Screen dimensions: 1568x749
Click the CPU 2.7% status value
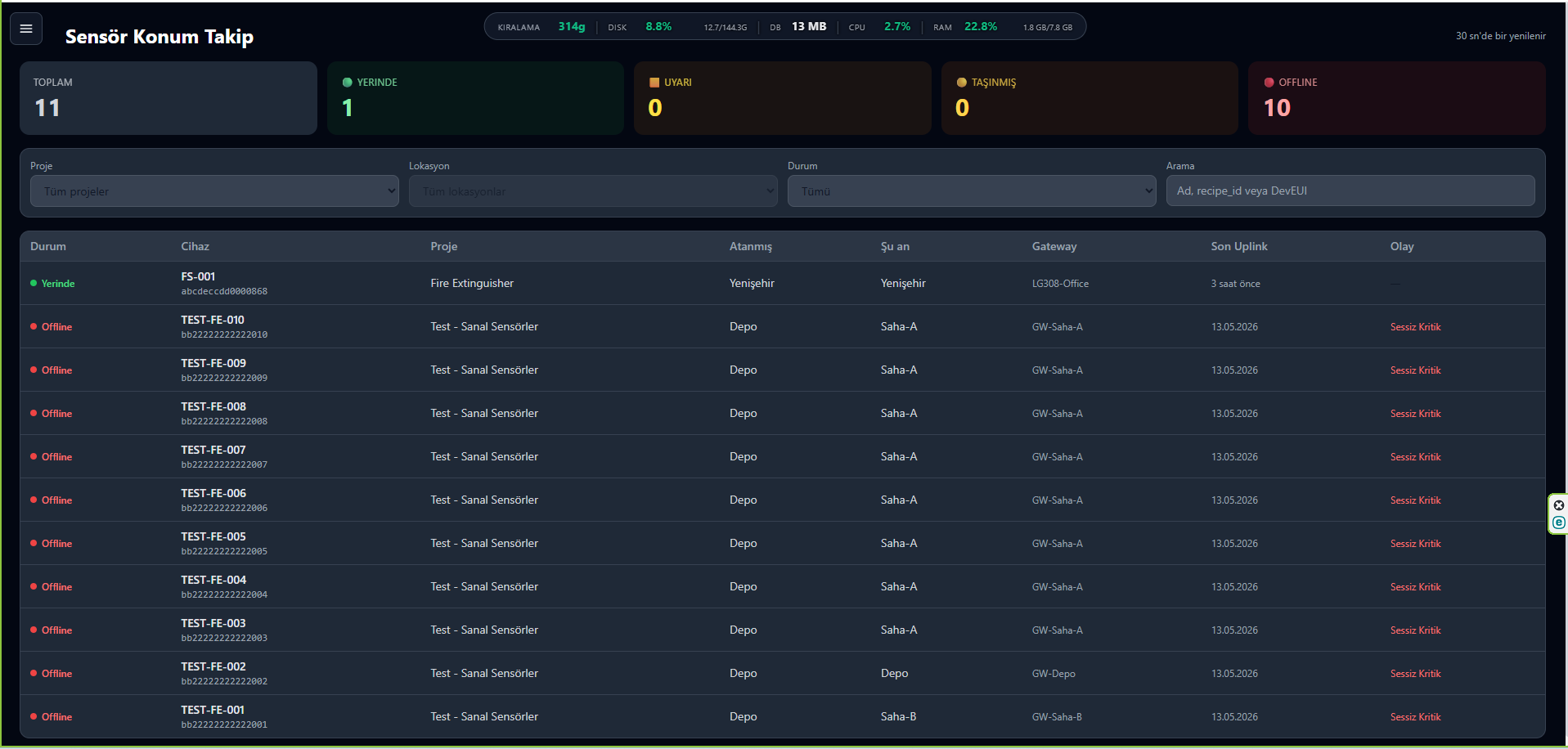pyautogui.click(x=897, y=26)
